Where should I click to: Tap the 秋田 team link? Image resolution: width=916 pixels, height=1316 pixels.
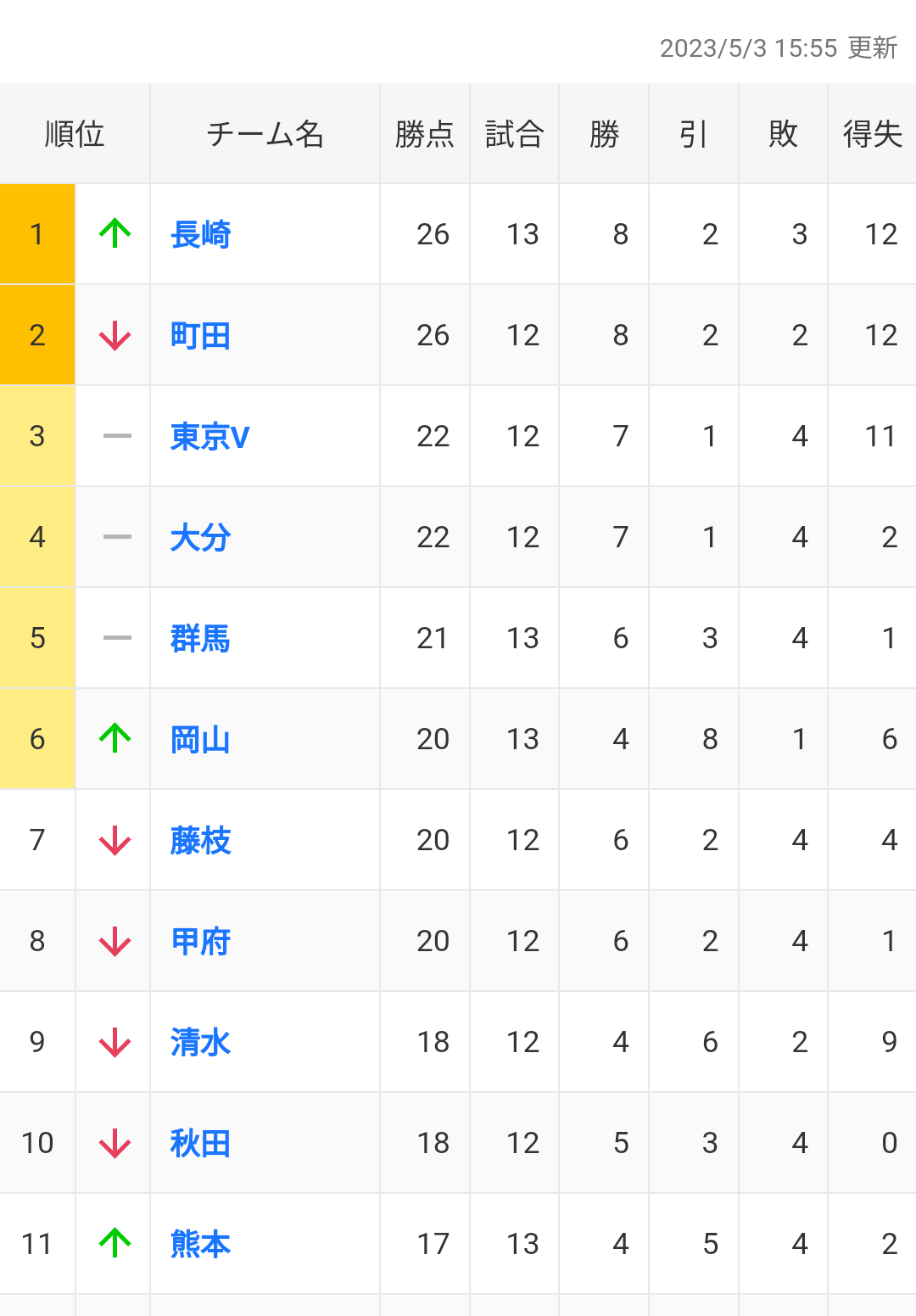[201, 1144]
